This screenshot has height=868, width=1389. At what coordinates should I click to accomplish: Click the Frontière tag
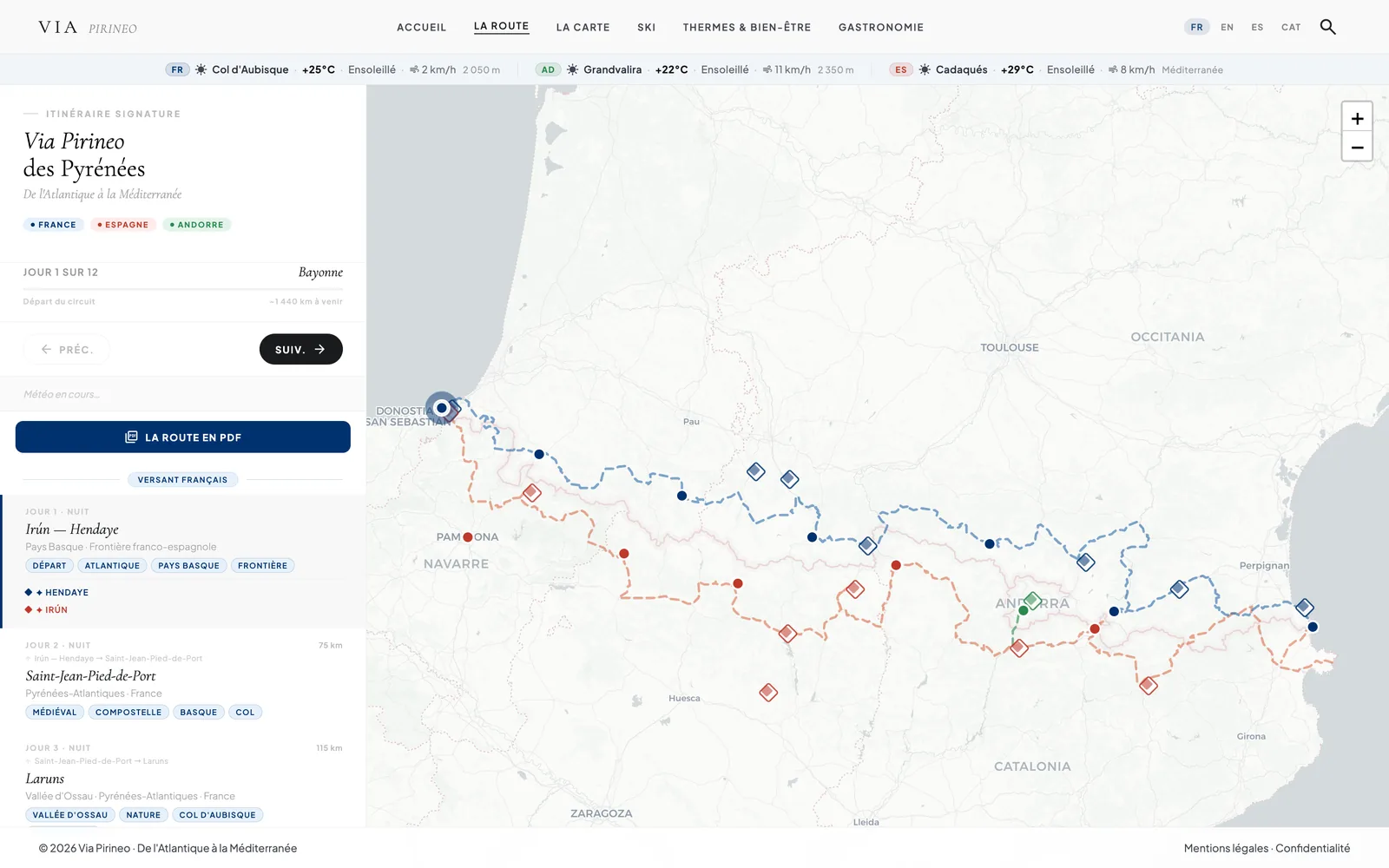pyautogui.click(x=262, y=565)
